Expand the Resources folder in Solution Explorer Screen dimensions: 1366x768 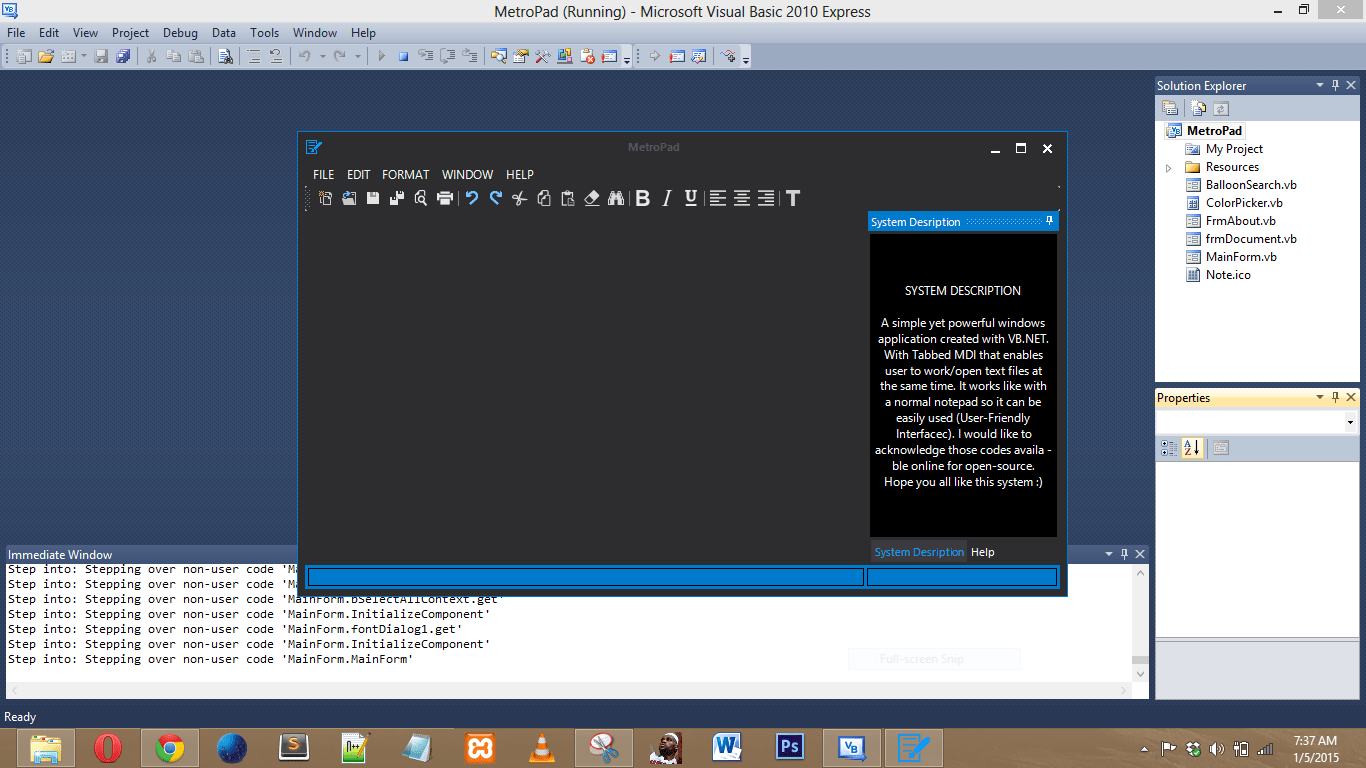[x=1168, y=167]
